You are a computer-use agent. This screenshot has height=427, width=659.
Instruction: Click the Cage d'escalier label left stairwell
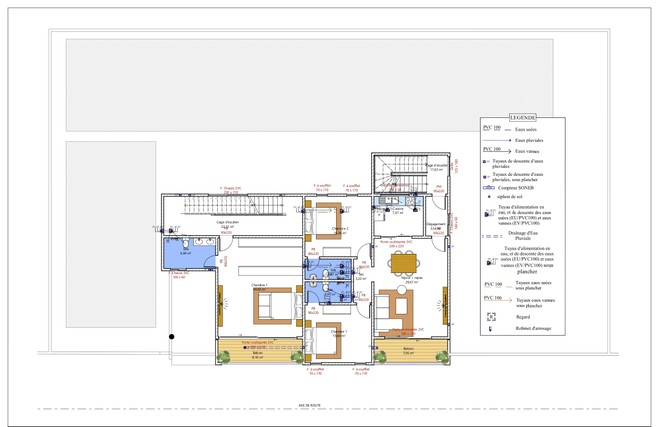pyautogui.click(x=227, y=222)
